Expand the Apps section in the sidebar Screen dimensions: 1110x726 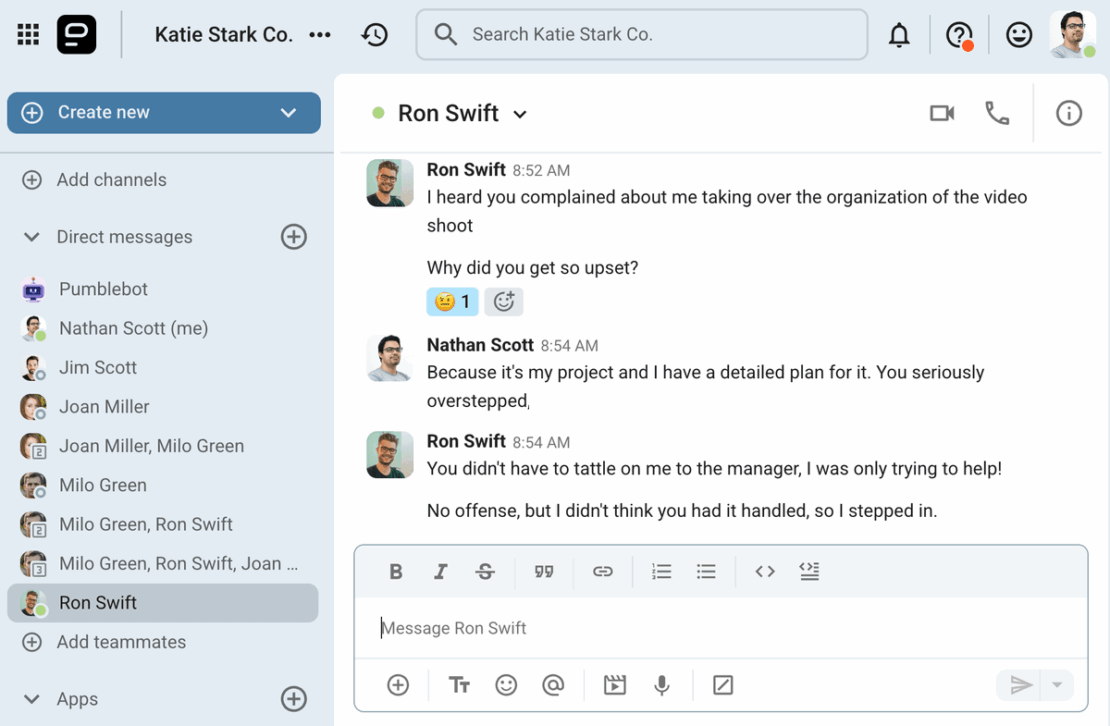(30, 699)
